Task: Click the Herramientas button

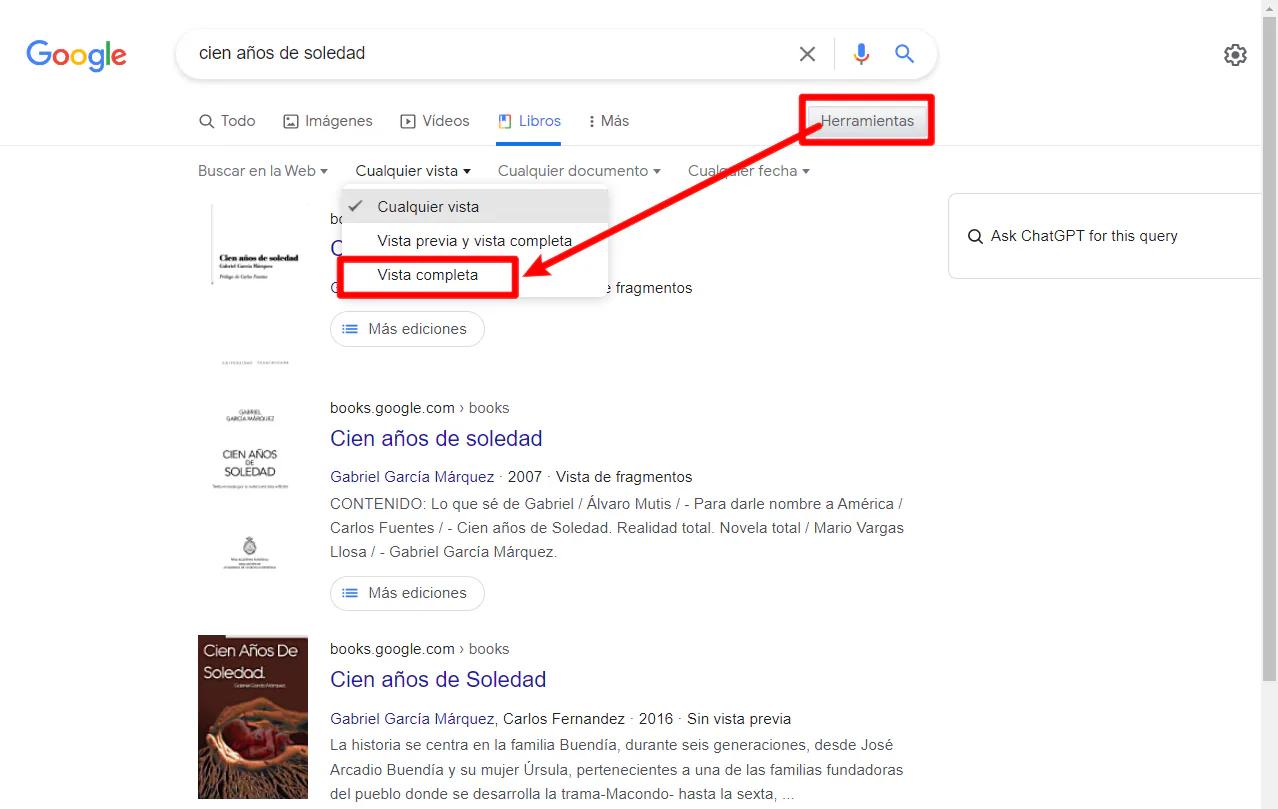Action: pos(867,121)
